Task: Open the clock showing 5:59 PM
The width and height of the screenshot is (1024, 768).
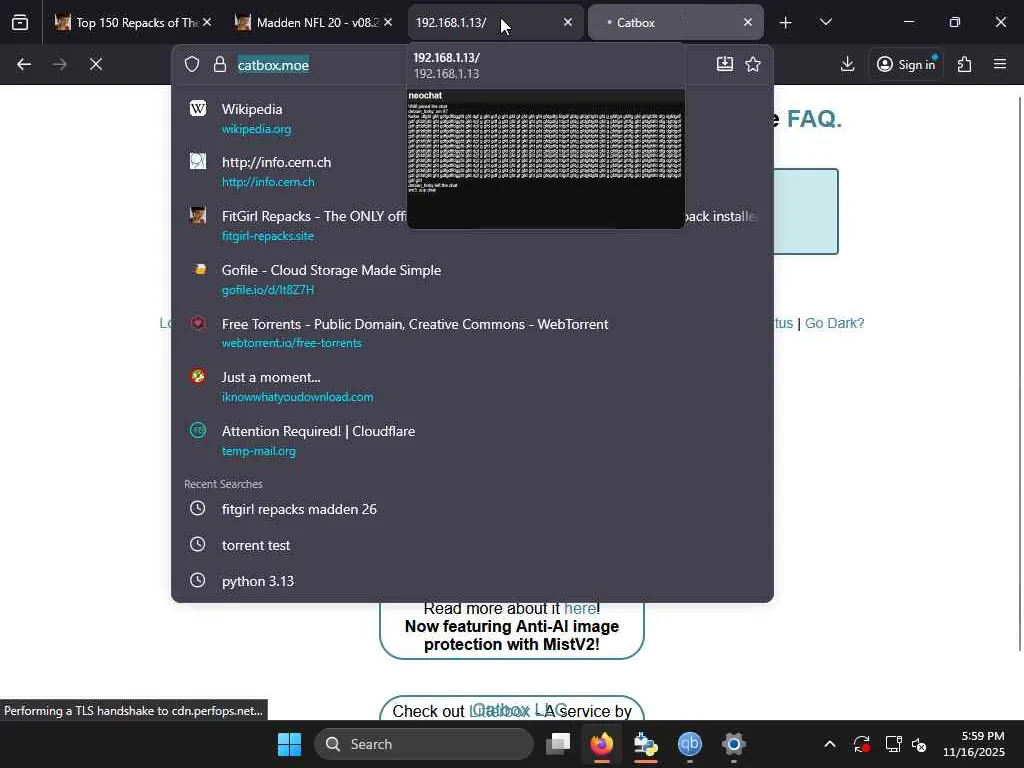Action: point(974,744)
